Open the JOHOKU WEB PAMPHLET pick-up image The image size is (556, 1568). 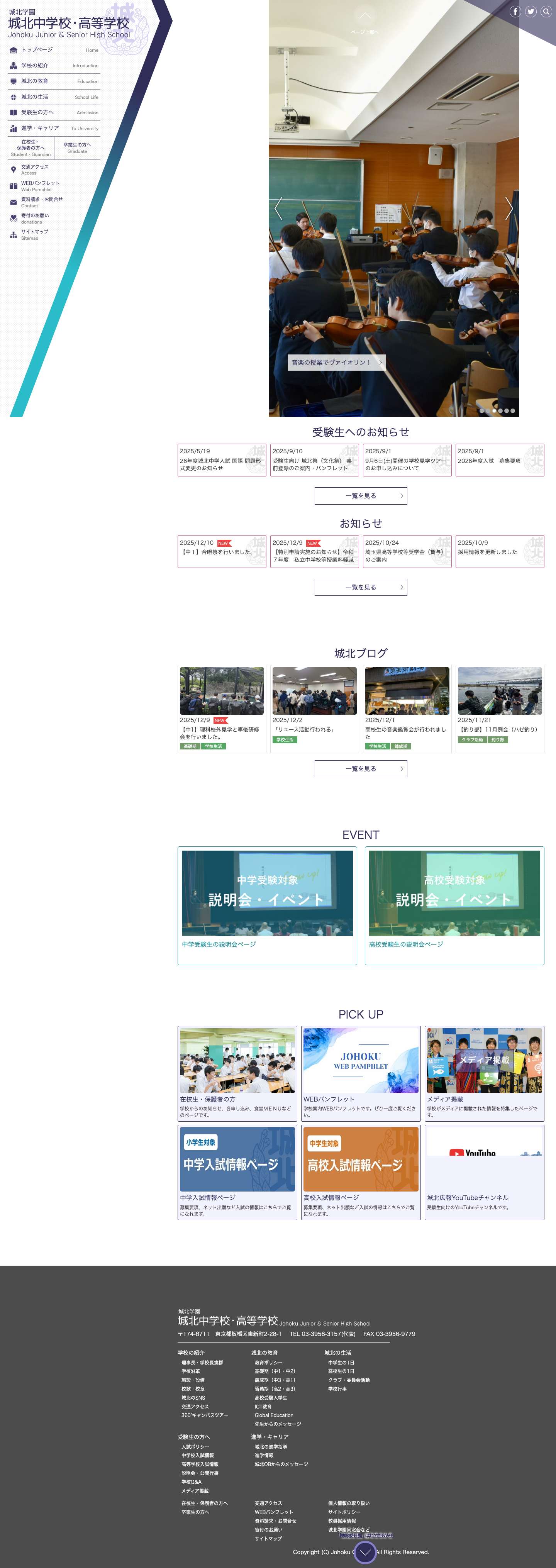tap(361, 1060)
